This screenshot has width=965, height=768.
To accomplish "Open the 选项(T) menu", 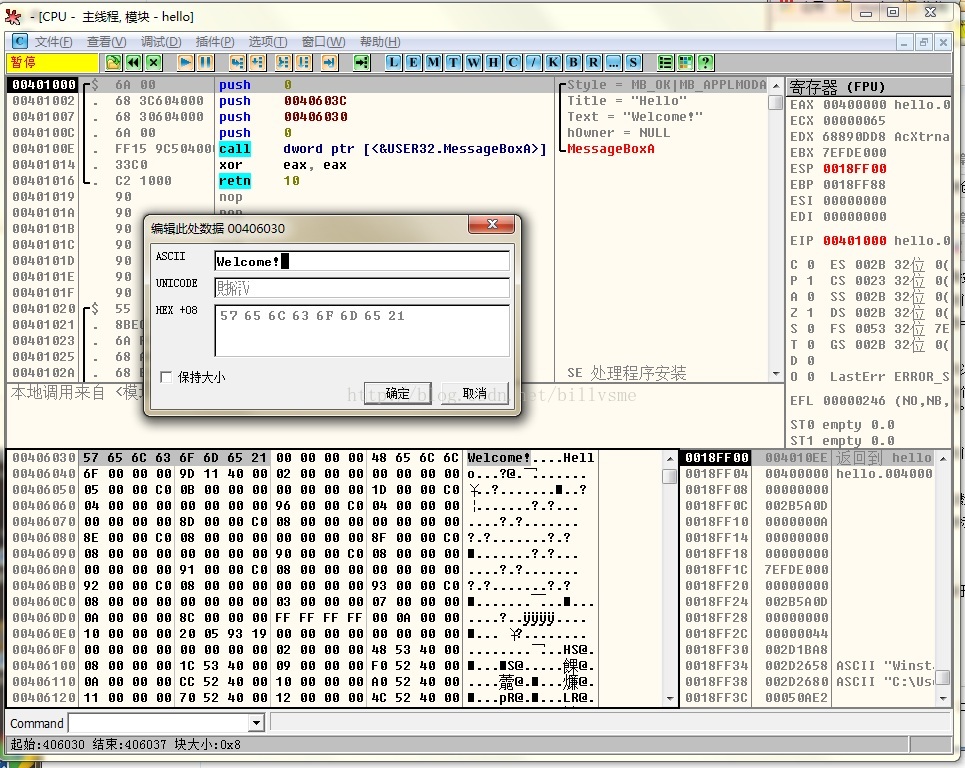I will click(268, 42).
